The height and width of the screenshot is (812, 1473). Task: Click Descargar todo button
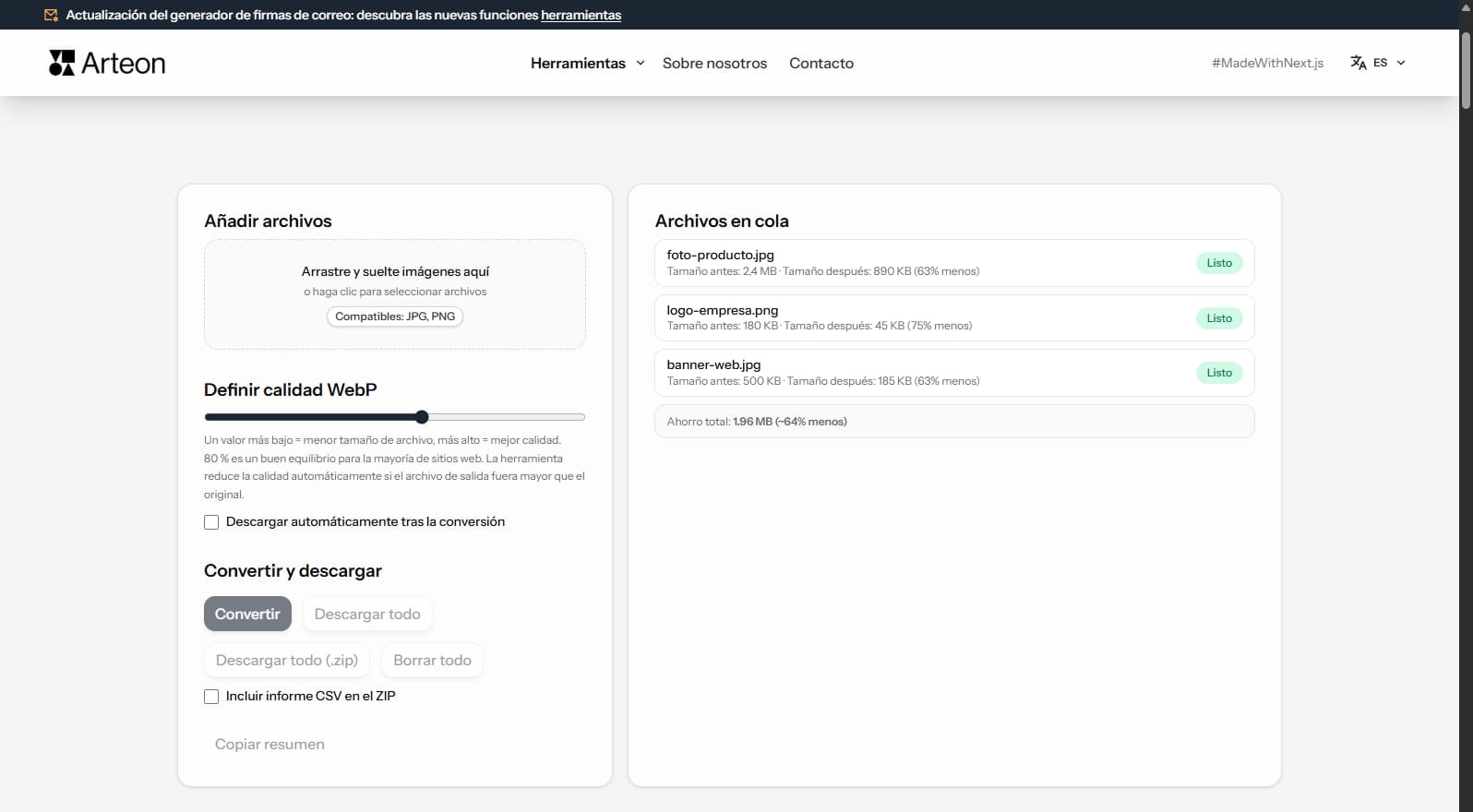point(366,615)
